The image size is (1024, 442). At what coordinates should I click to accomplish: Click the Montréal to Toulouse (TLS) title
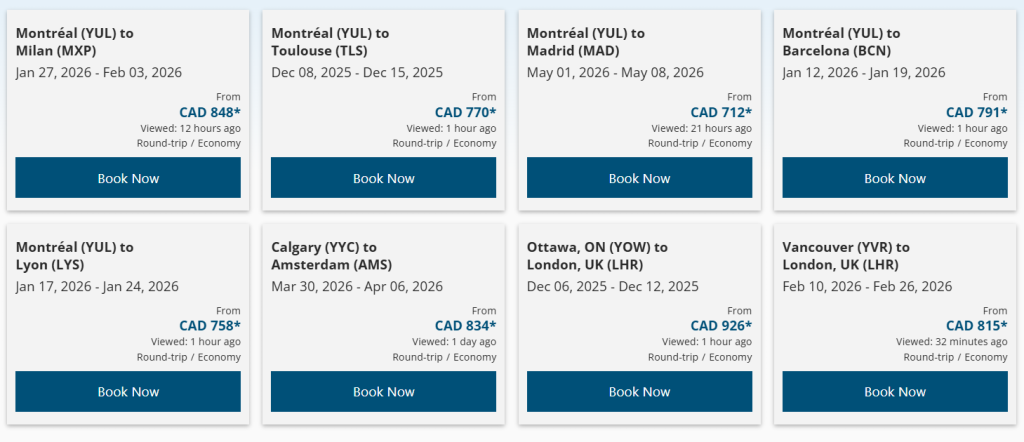coord(330,42)
